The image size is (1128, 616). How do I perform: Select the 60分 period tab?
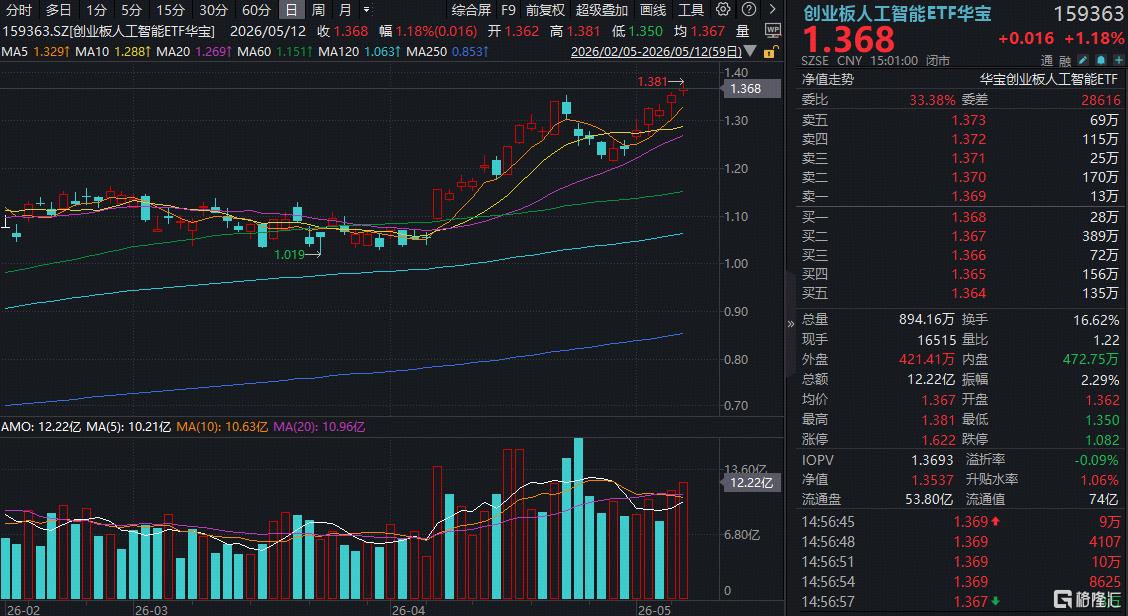click(257, 10)
